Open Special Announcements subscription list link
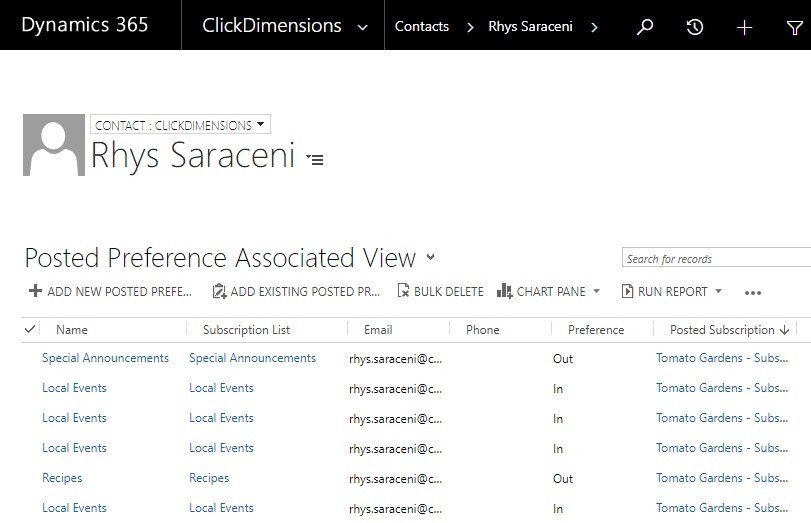The width and height of the screenshot is (811, 523). pyautogui.click(x=252, y=358)
